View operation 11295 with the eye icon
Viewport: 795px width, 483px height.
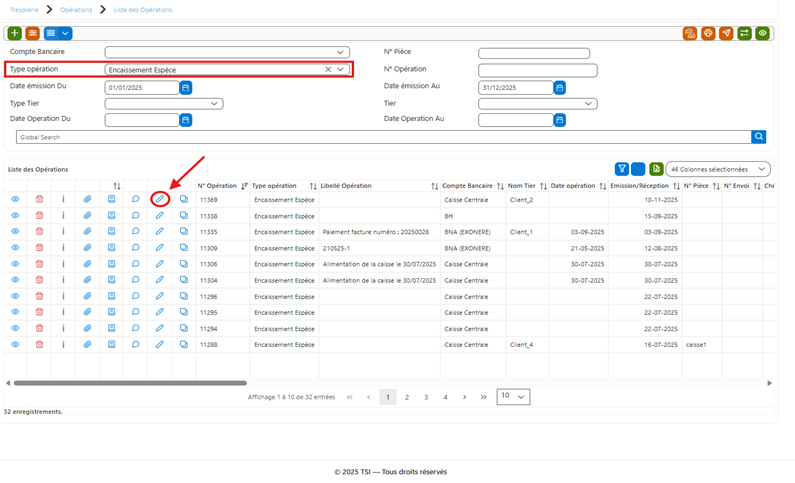pyautogui.click(x=15, y=312)
